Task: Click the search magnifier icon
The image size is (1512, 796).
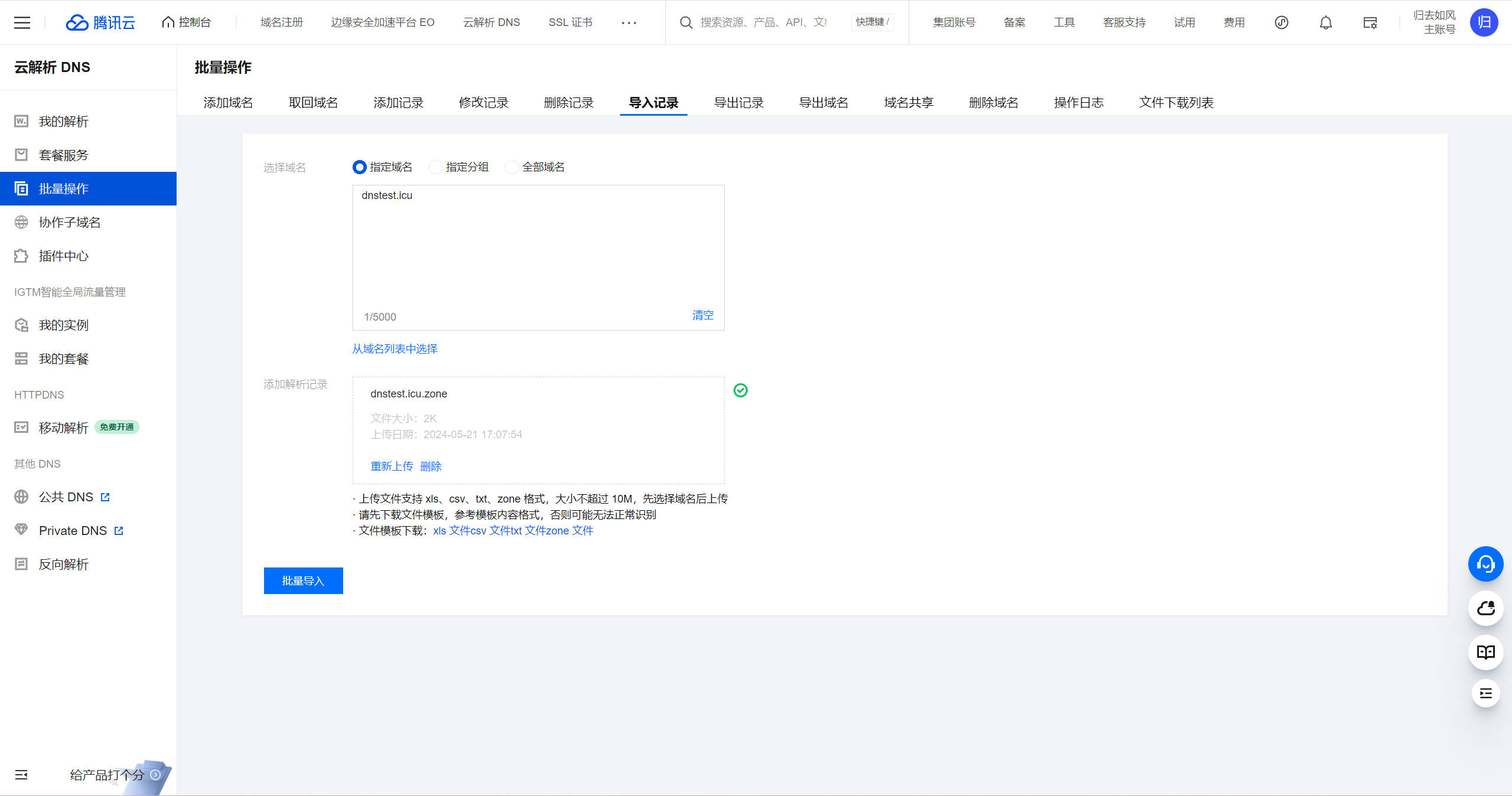Action: 686,22
